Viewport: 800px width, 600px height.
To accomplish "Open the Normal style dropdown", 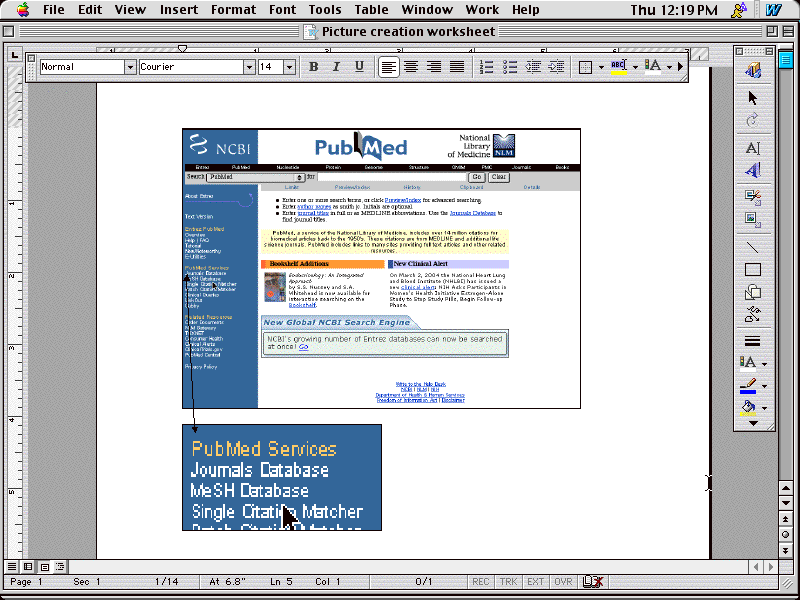I will click(130, 67).
